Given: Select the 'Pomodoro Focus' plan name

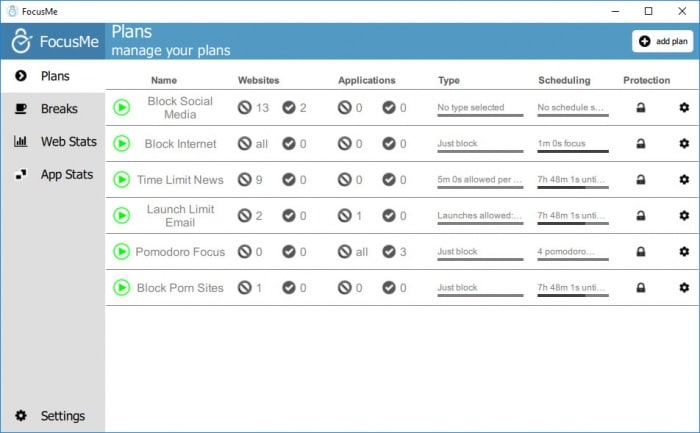Looking at the screenshot, I should (x=180, y=252).
